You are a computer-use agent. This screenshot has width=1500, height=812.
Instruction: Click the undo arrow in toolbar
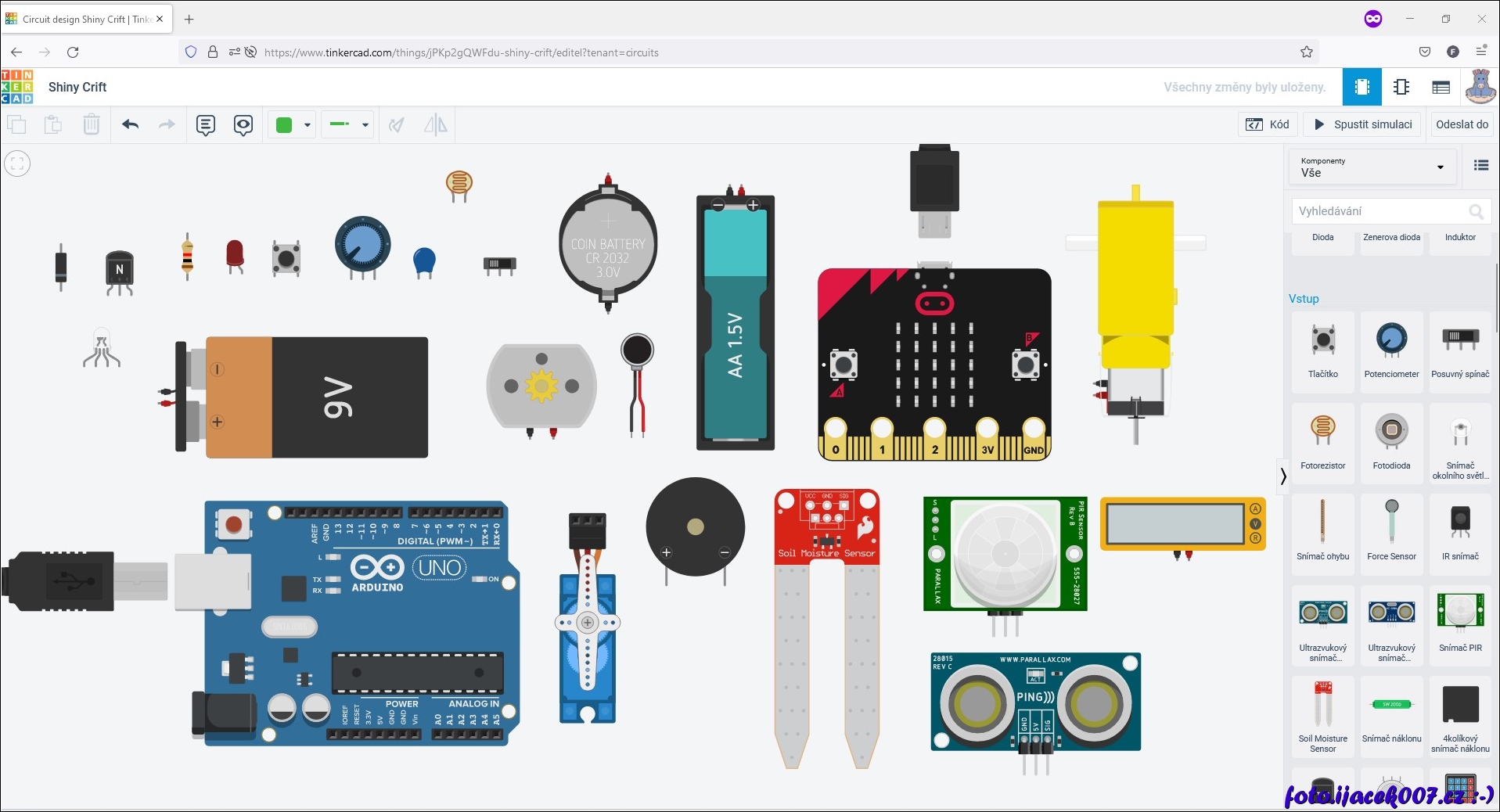[x=131, y=124]
